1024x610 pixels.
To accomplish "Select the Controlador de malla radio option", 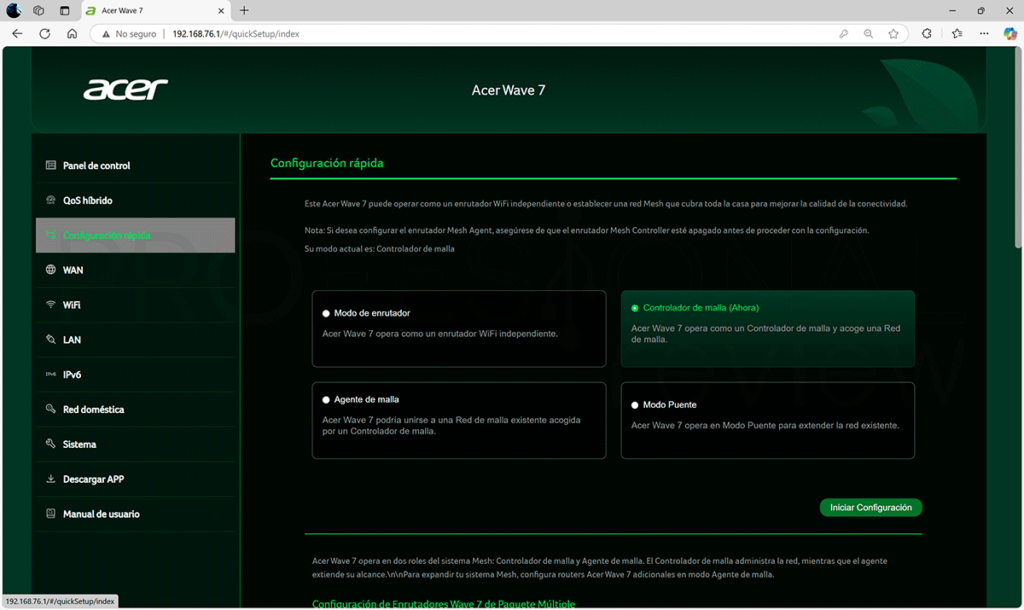I will tap(635, 308).
